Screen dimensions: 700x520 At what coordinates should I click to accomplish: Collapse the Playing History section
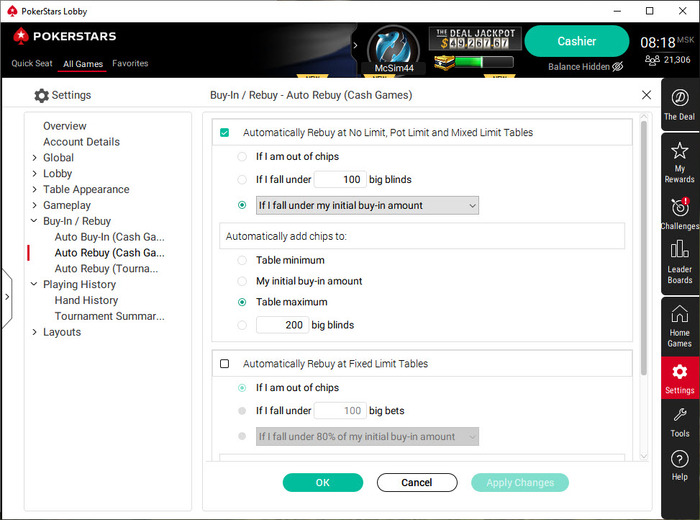[34, 284]
